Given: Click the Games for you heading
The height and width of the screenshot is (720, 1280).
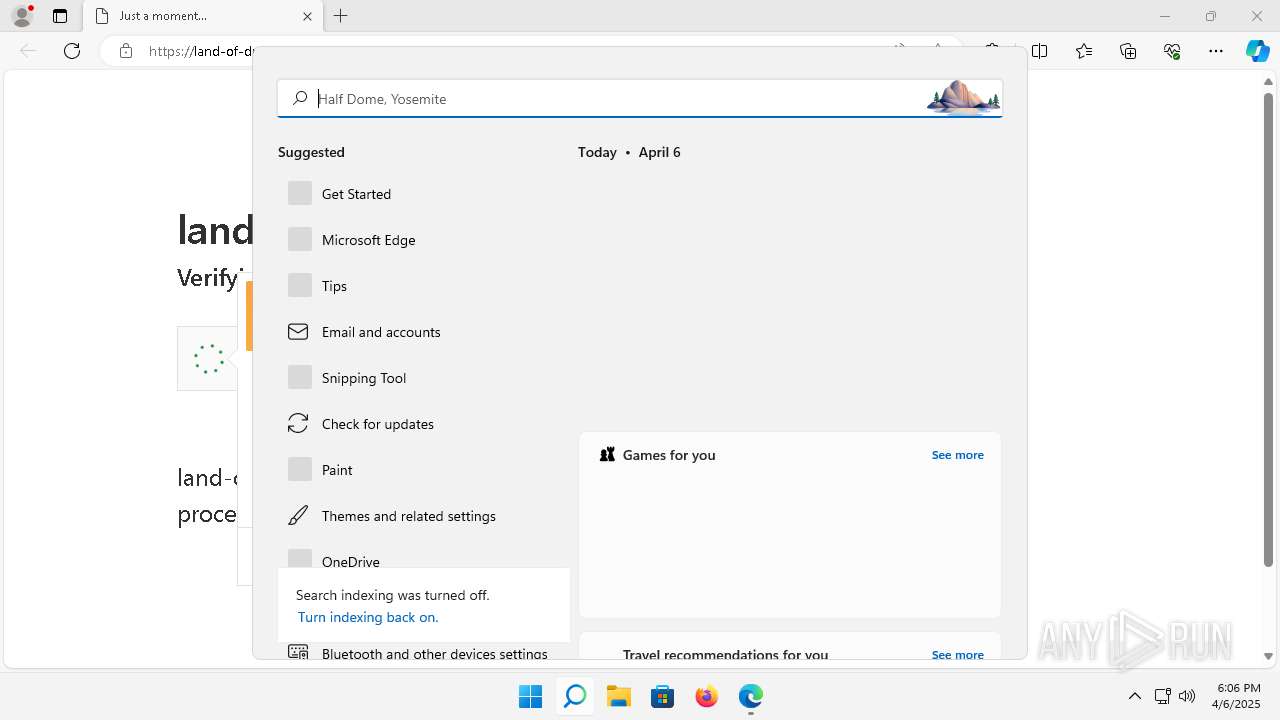Looking at the screenshot, I should tap(669, 455).
